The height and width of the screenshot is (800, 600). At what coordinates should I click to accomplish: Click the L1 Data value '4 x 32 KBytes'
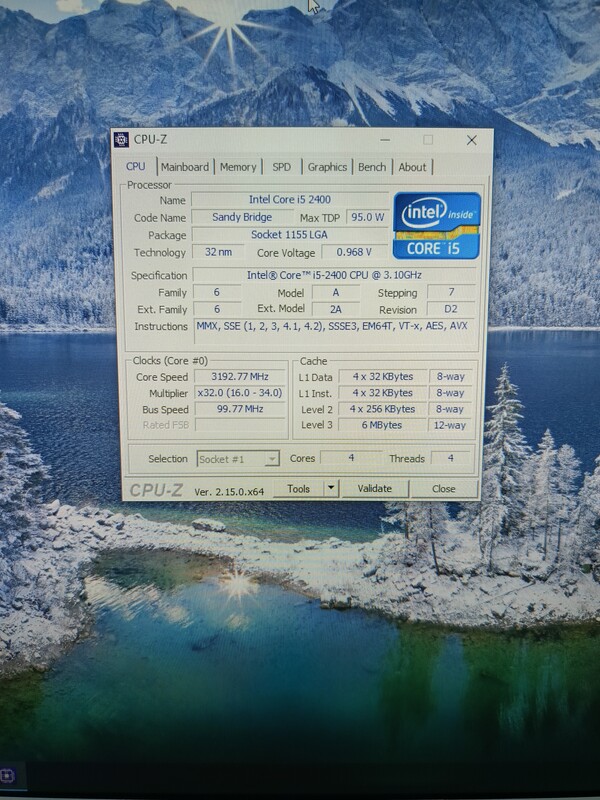(x=383, y=377)
